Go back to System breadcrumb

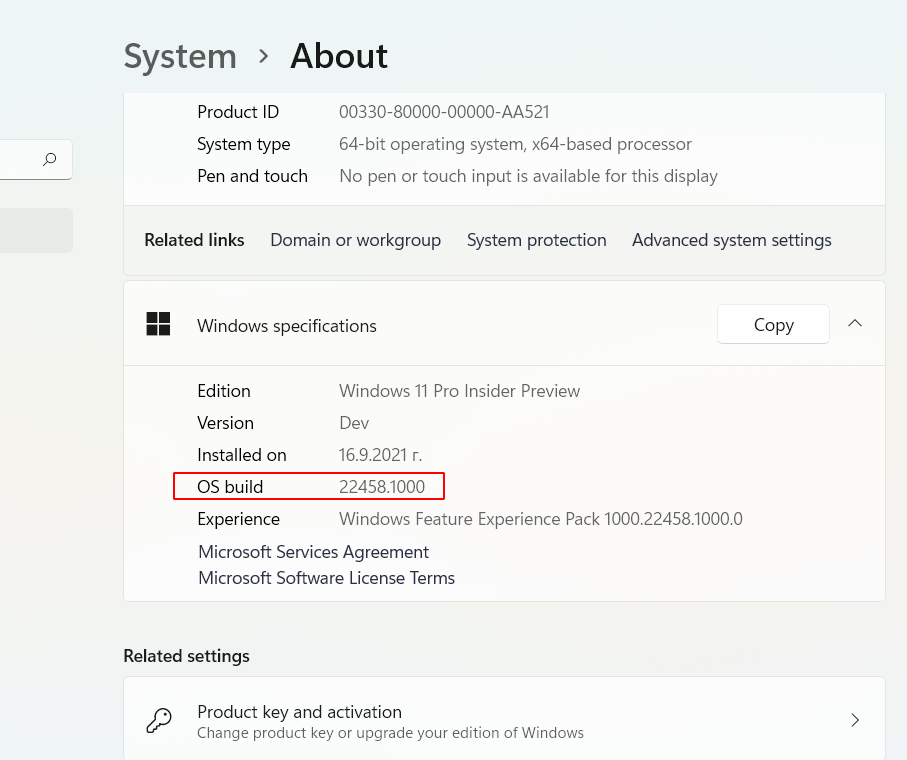[x=180, y=57]
